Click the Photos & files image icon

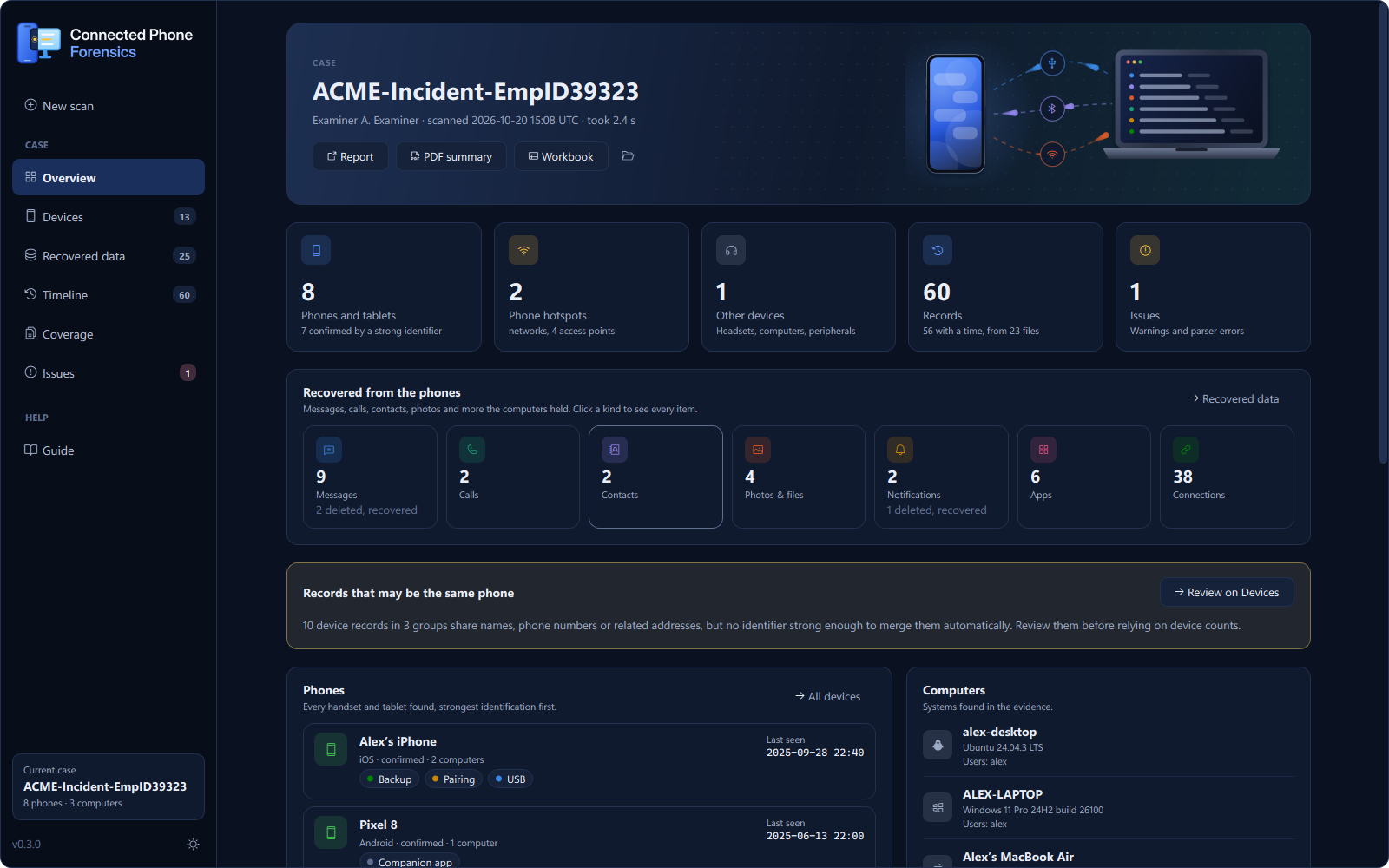[758, 450]
